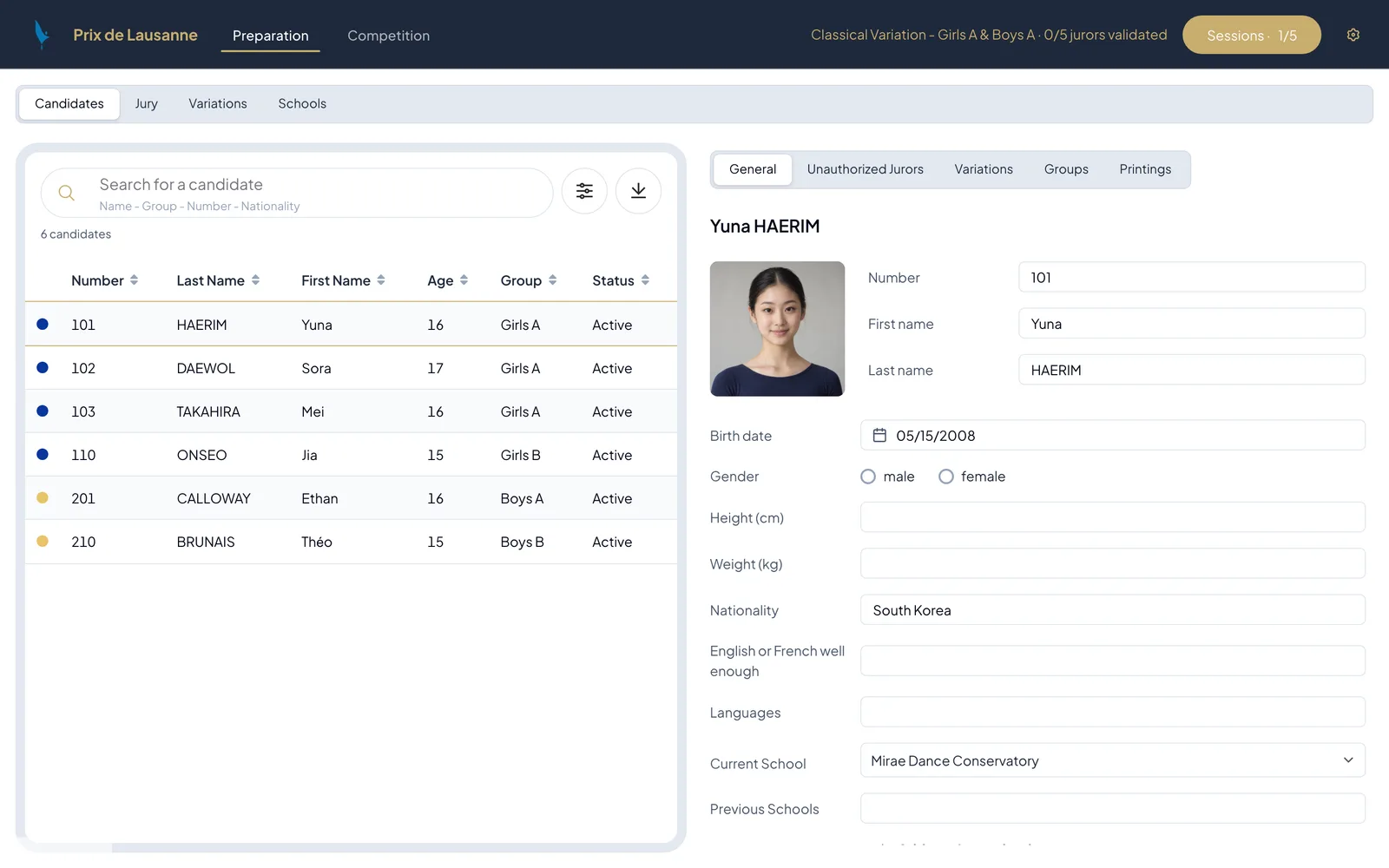Click the Prix de Lausanne bird logo
The image size is (1389, 868).
pos(41,35)
